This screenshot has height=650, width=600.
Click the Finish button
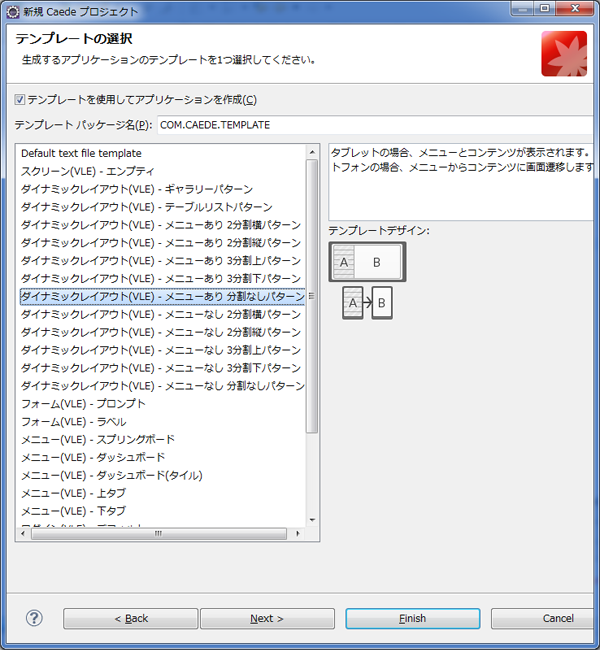pos(413,618)
